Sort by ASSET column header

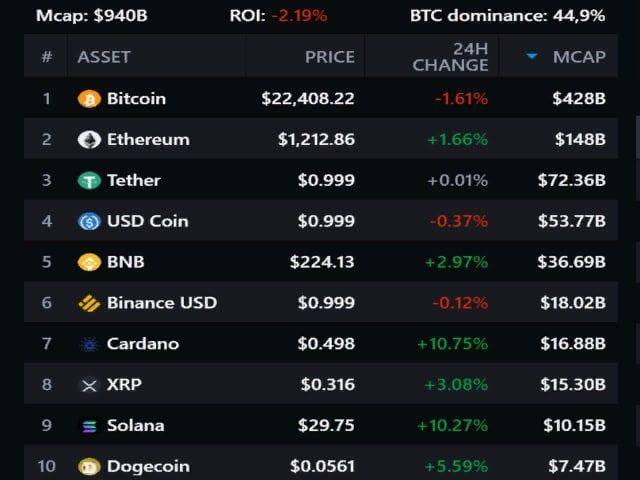[x=104, y=57]
